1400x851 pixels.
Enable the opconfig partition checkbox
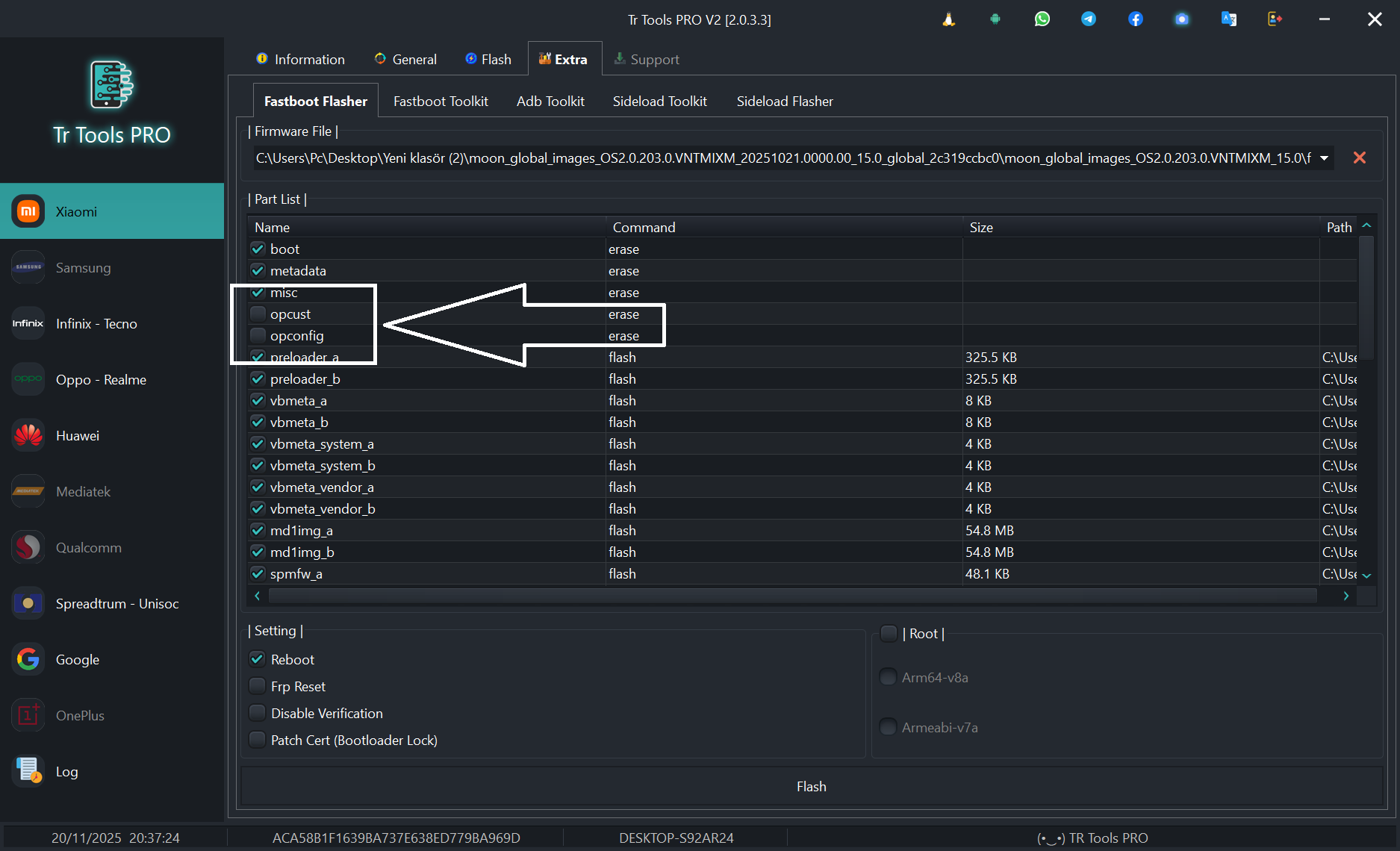[258, 335]
